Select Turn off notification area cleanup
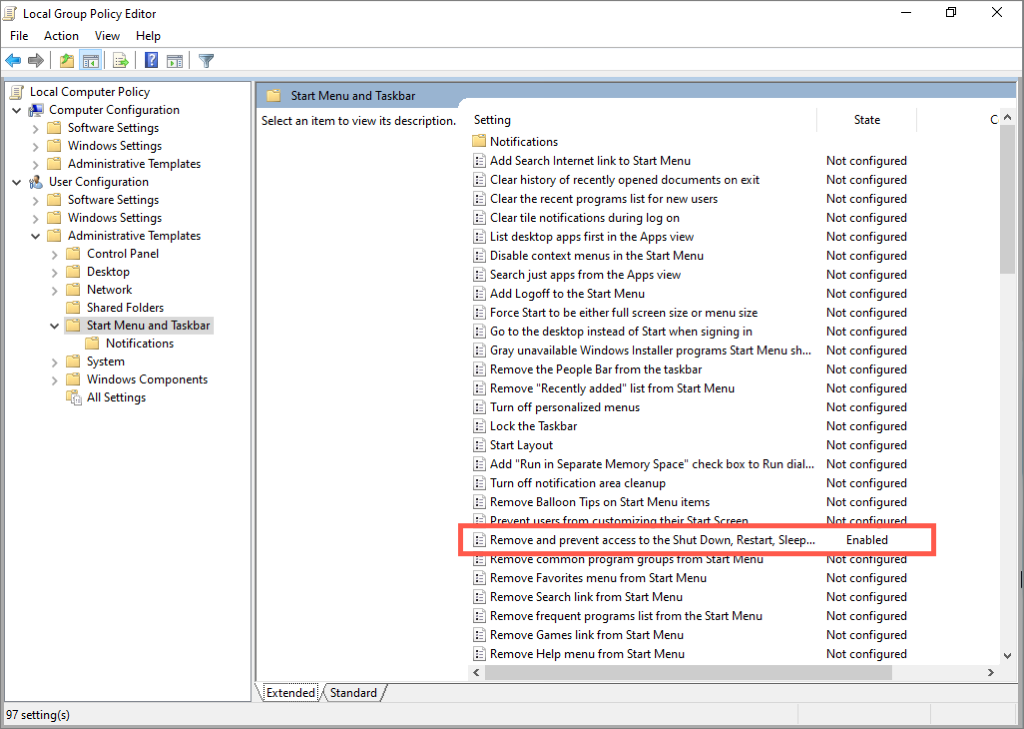The height and width of the screenshot is (729, 1024). tap(577, 483)
